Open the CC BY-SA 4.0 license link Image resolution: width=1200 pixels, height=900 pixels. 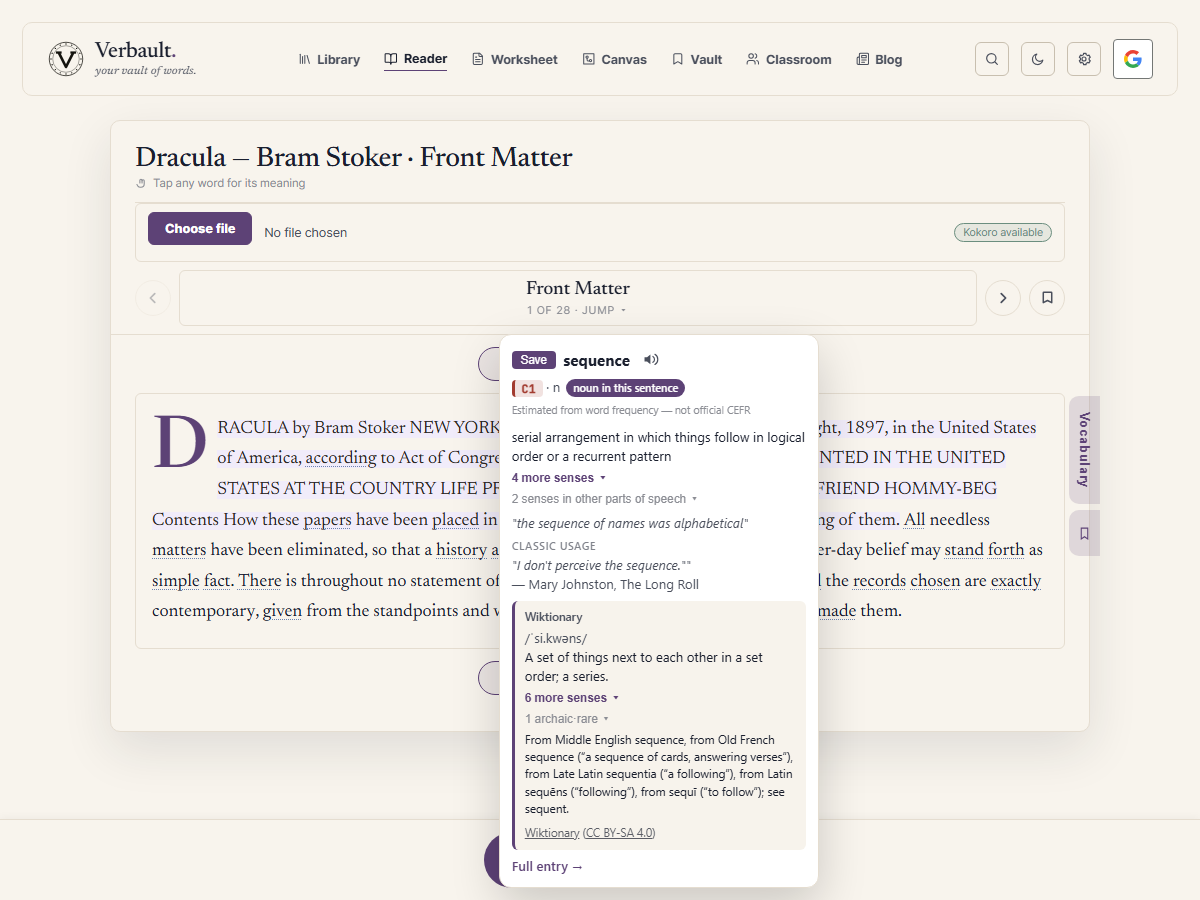(x=619, y=833)
